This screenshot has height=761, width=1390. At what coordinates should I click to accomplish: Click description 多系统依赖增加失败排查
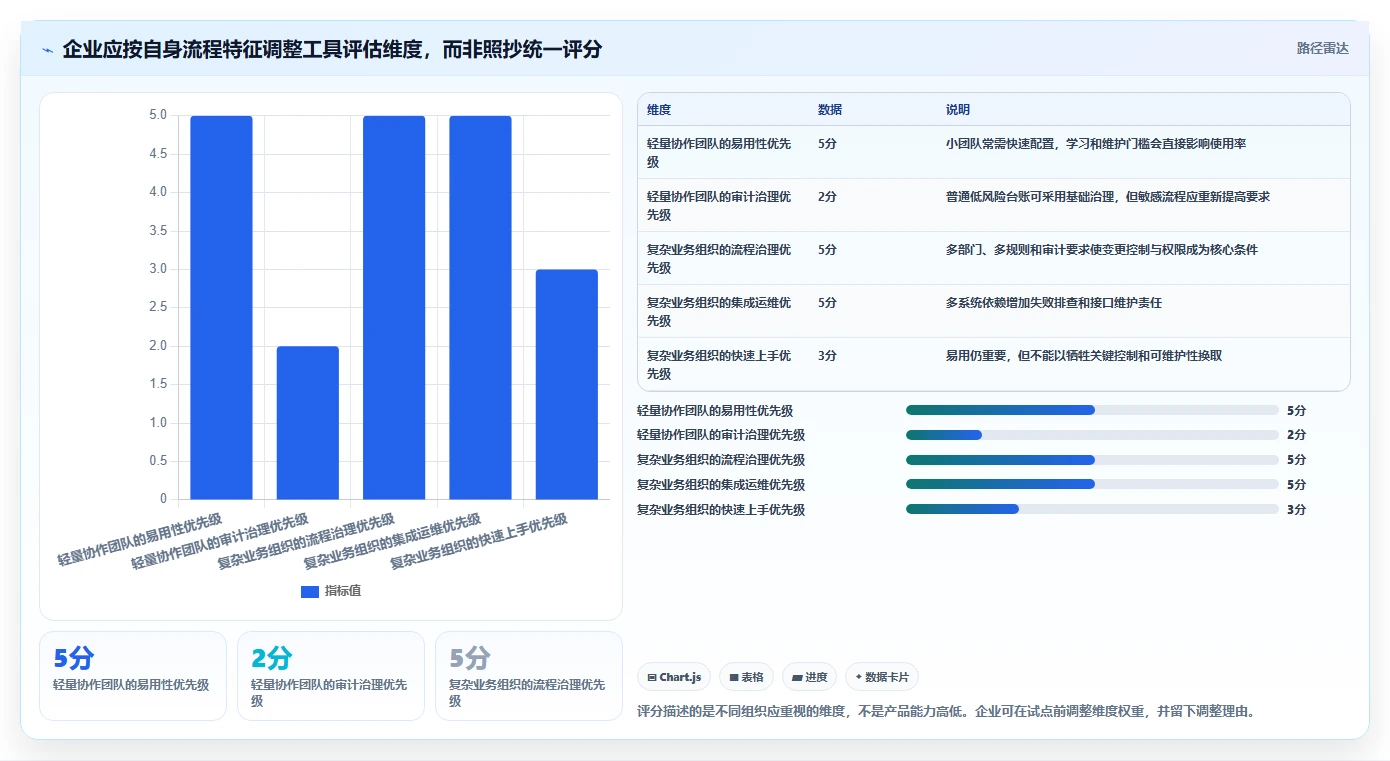[1054, 303]
